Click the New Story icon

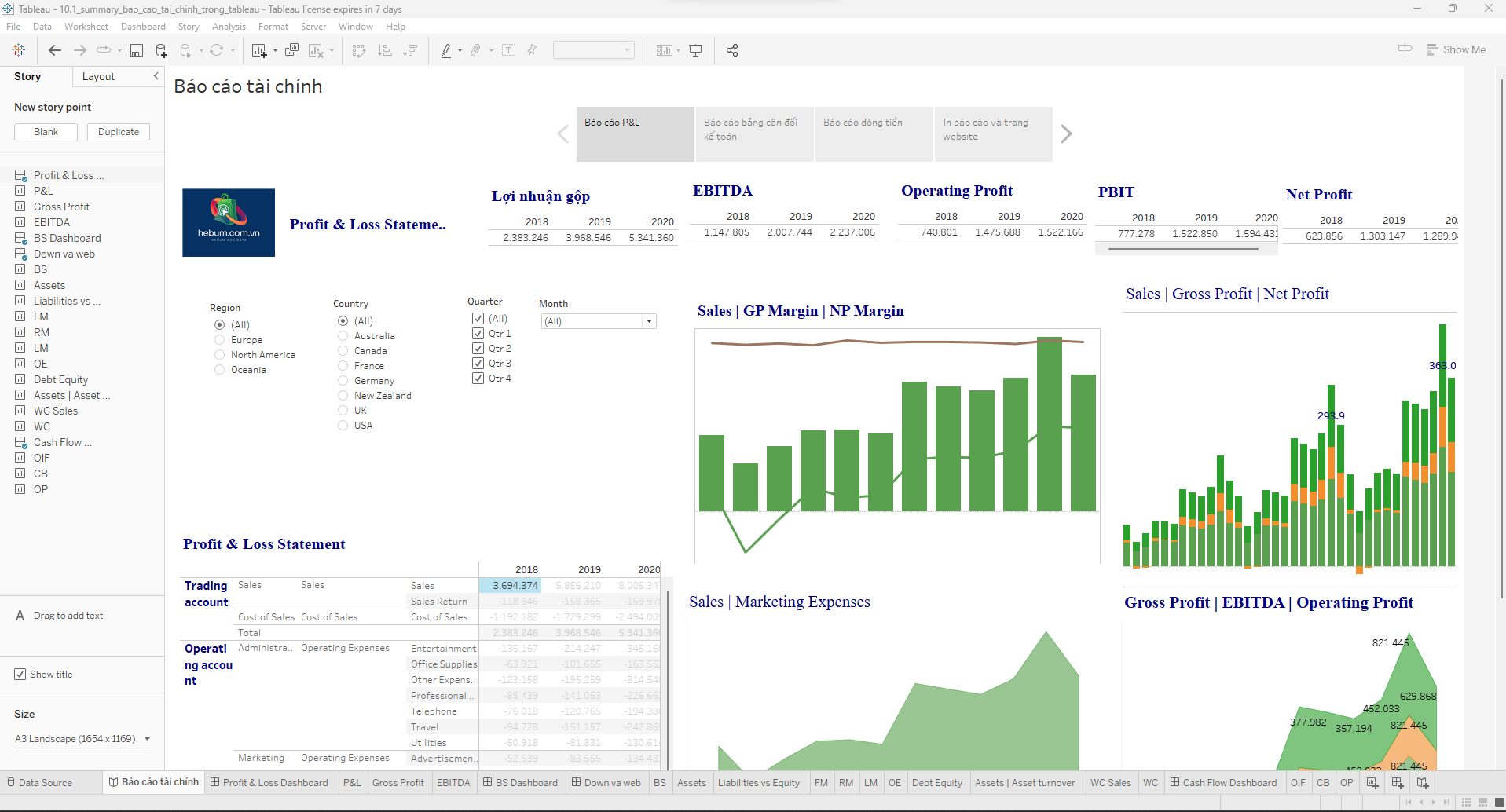click(1423, 783)
